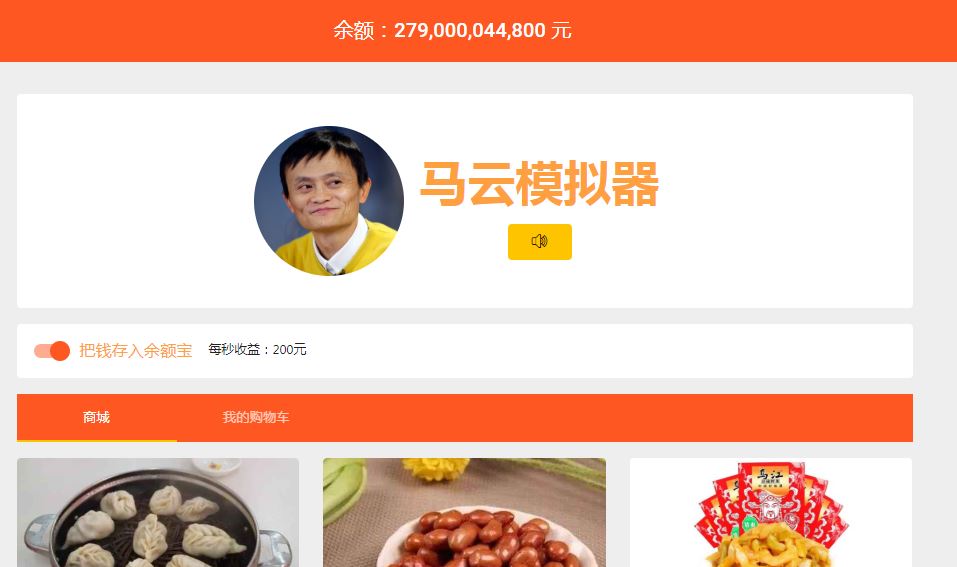
Task: Open the braised peanuts product image
Action: click(x=464, y=513)
